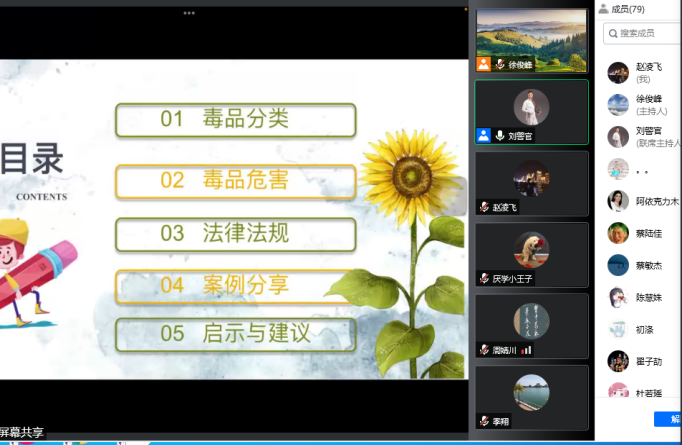Expand the collapse handle right of the shared slide
Viewport: 682px width, 445px height.
coord(460,197)
